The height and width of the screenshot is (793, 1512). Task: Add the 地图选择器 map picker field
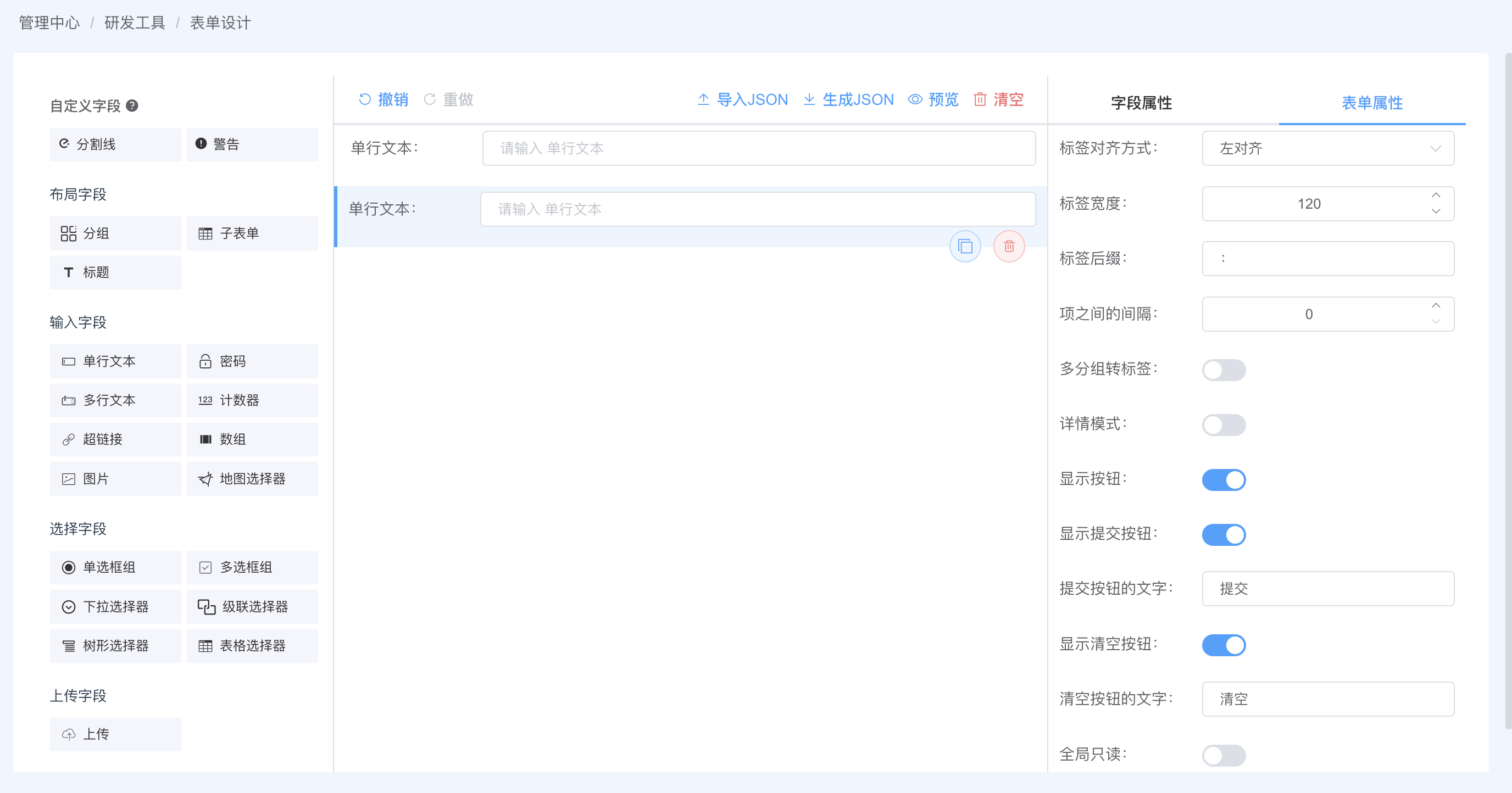[252, 479]
